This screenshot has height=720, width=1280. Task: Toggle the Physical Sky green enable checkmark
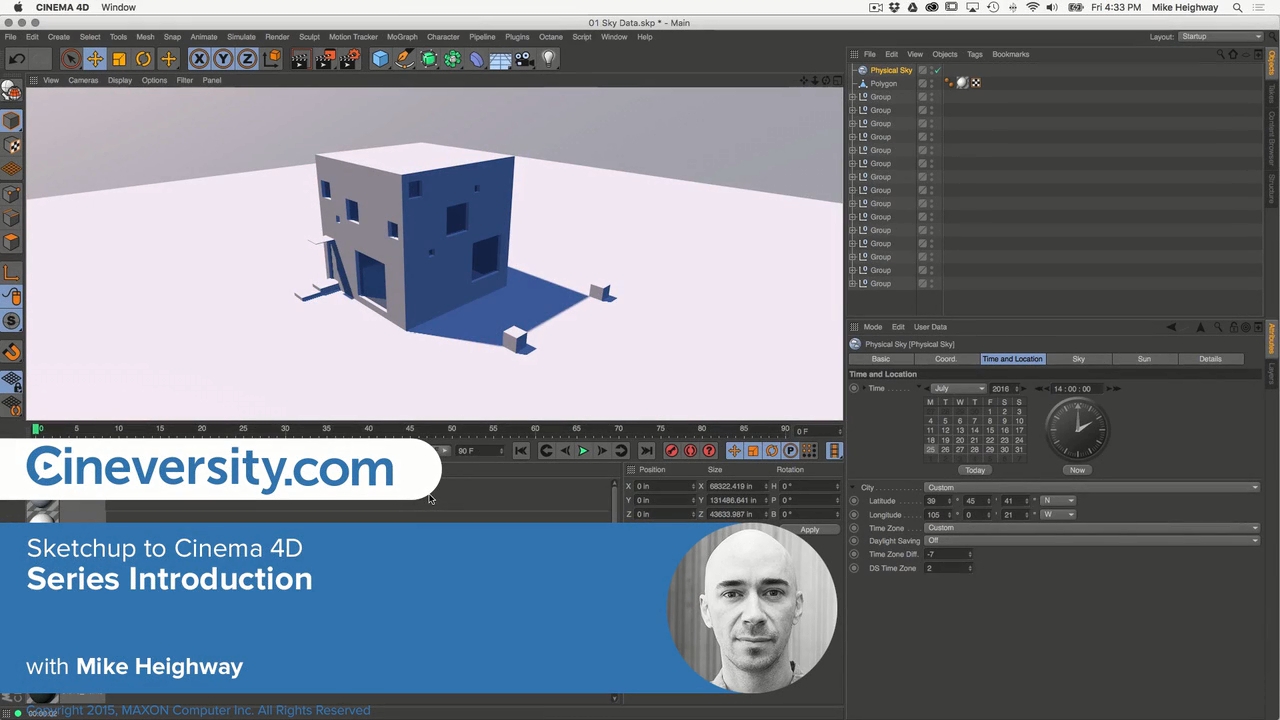point(937,70)
